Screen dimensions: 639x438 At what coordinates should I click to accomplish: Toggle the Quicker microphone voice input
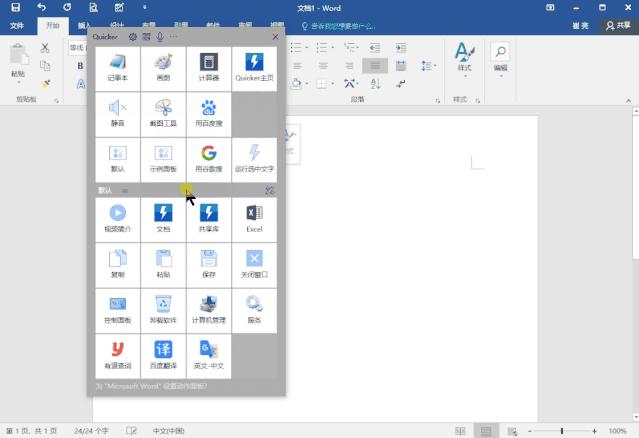click(160, 37)
